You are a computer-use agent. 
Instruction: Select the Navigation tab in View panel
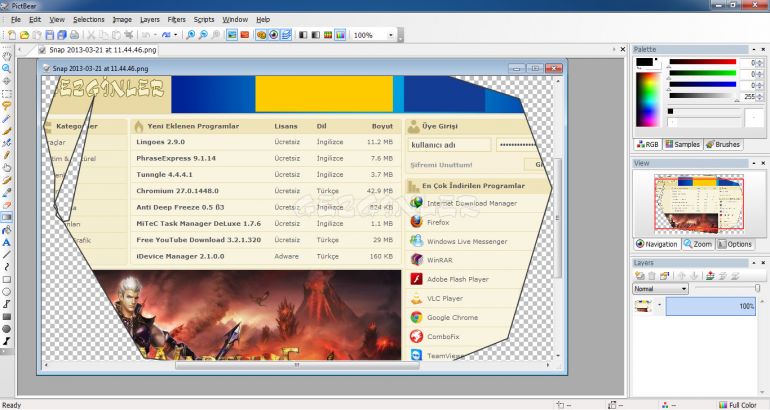tap(657, 244)
